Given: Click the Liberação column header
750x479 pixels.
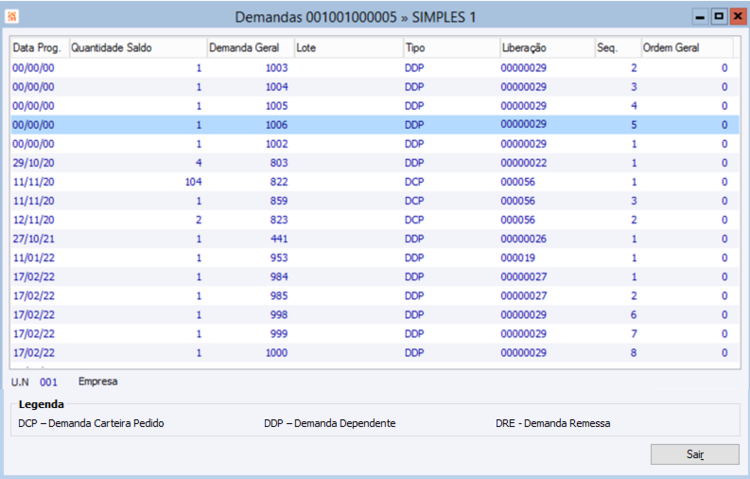Looking at the screenshot, I should coord(547,48).
